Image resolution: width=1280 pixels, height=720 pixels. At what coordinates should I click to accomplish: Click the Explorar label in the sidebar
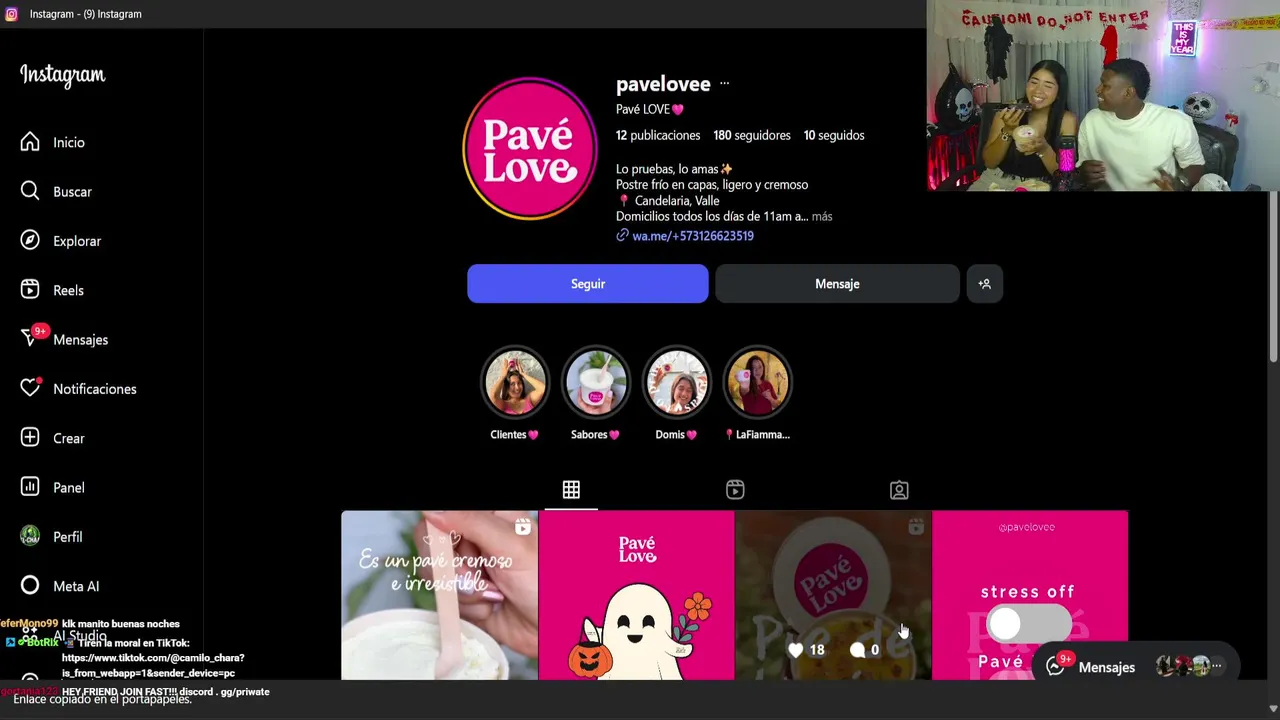[x=77, y=241]
